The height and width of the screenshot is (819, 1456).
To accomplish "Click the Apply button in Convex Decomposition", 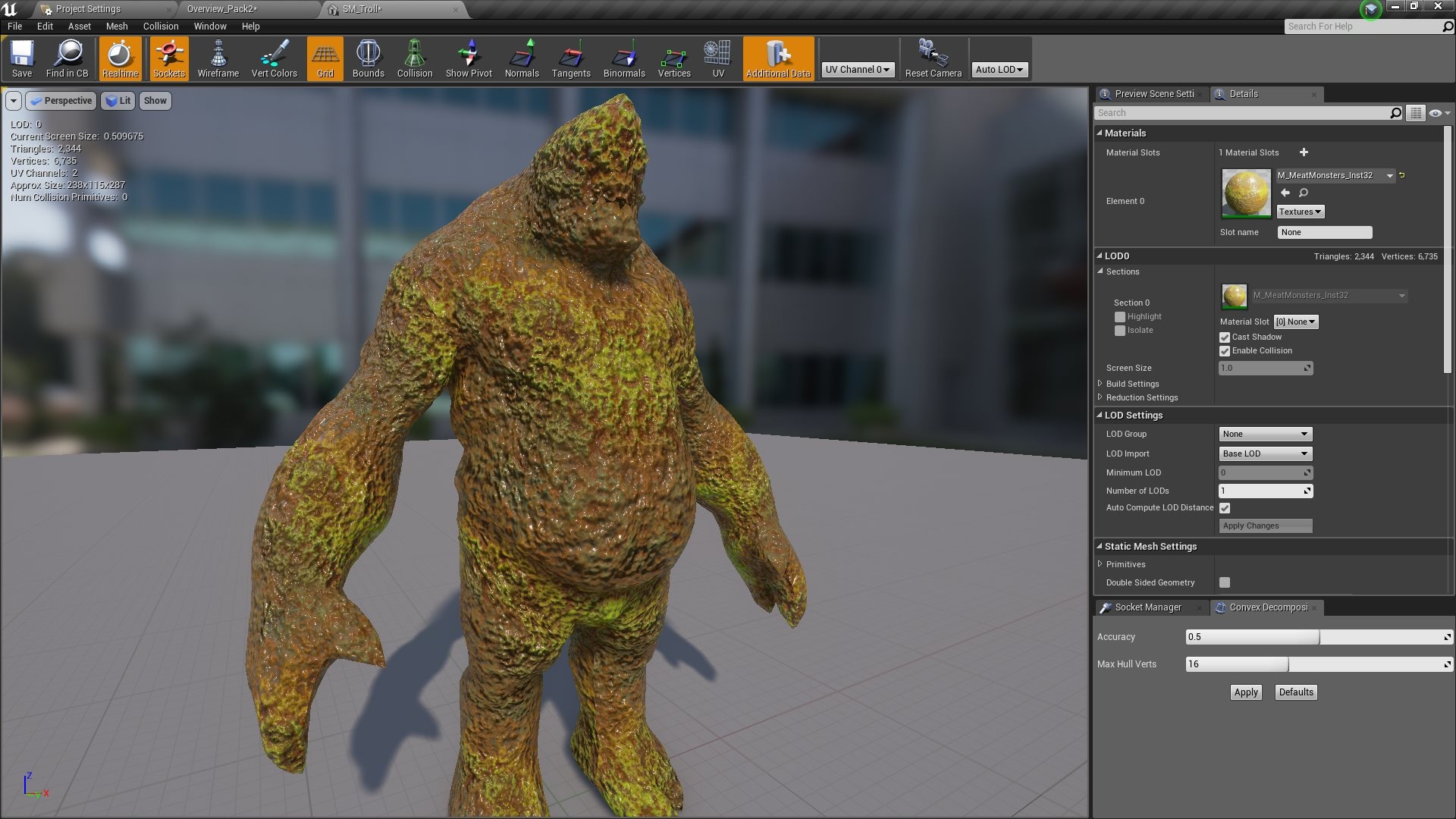I will click(1245, 692).
